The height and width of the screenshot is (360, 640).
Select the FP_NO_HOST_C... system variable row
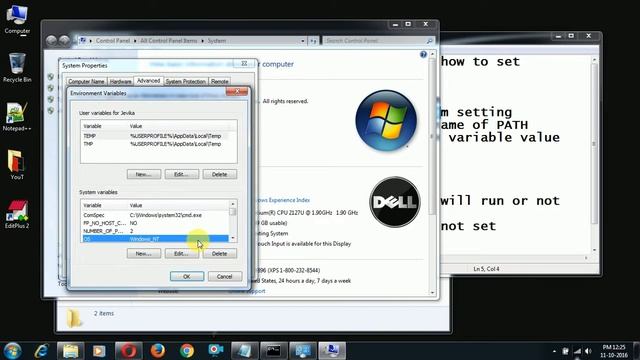155,223
